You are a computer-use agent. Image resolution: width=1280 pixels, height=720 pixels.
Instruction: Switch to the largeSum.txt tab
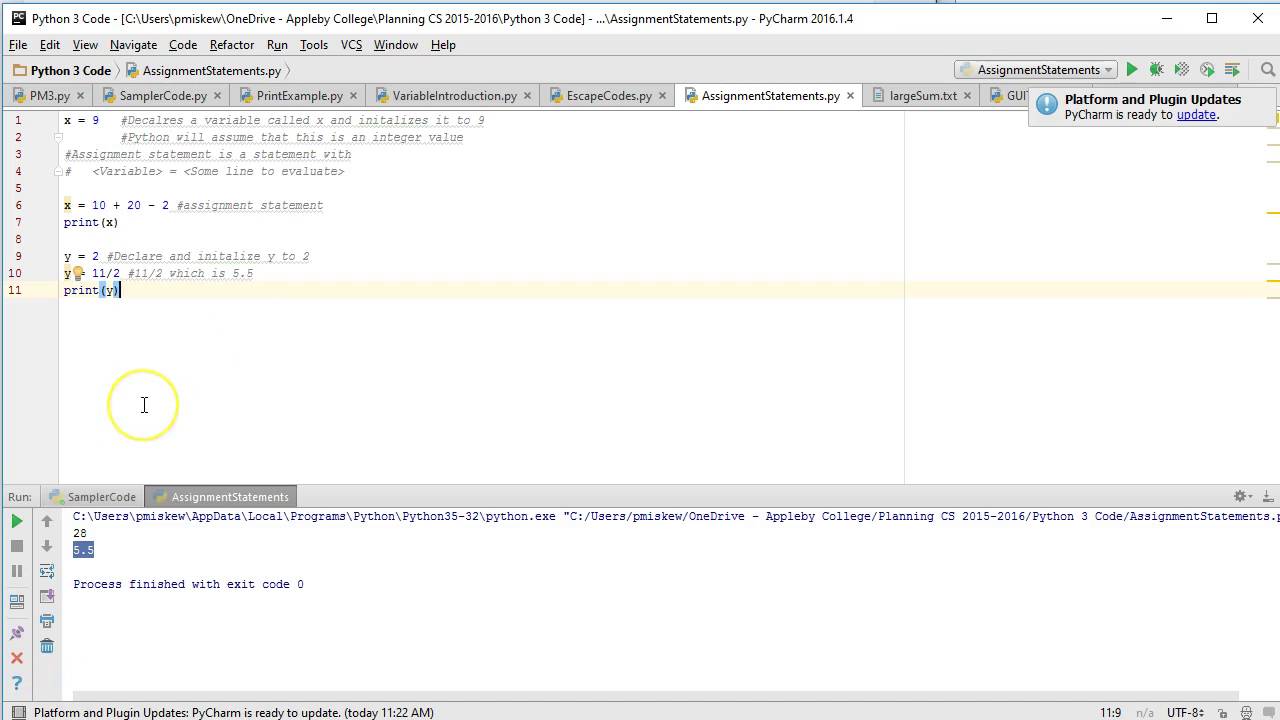click(923, 96)
